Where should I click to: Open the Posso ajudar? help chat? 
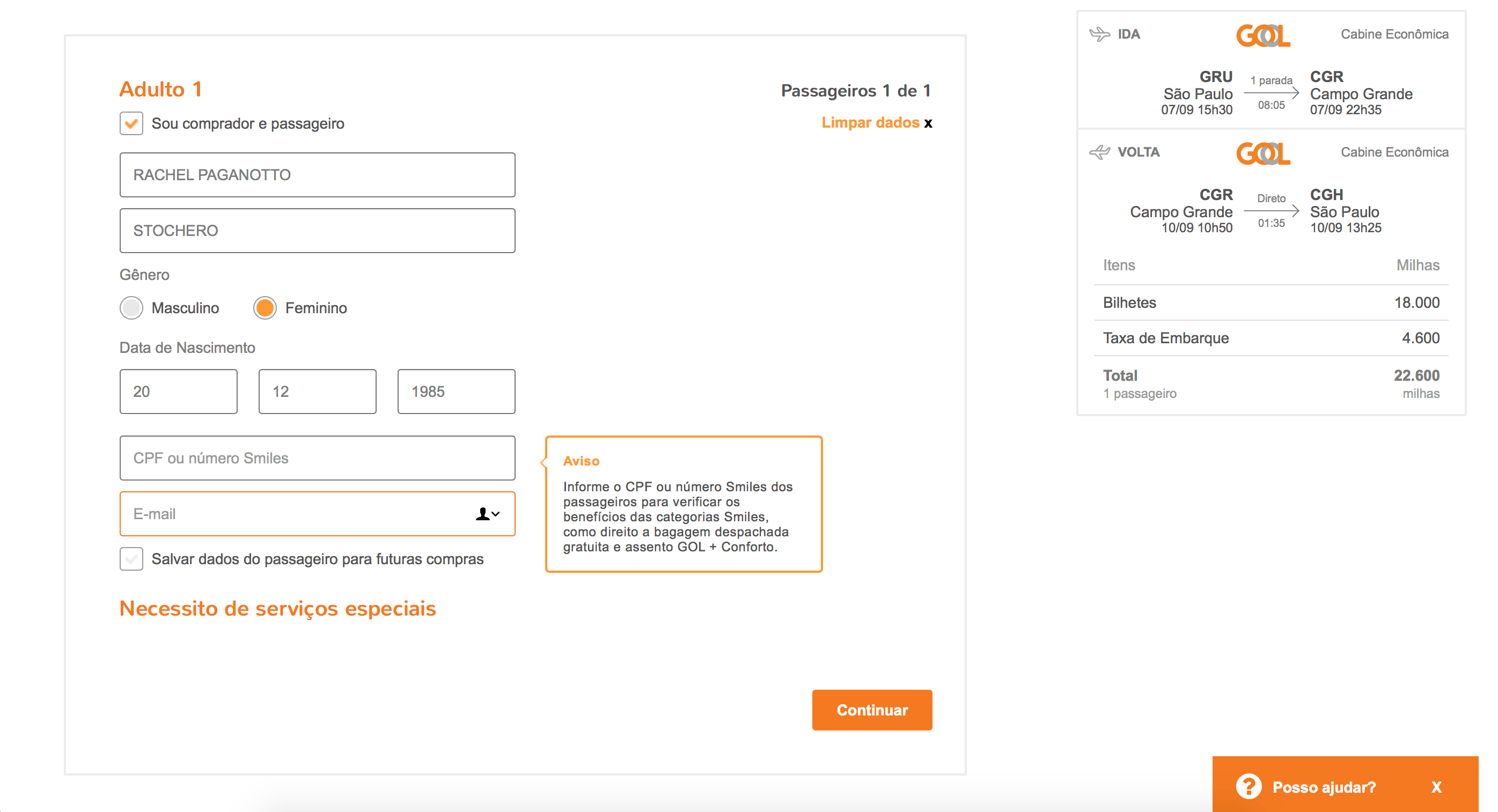(1324, 787)
